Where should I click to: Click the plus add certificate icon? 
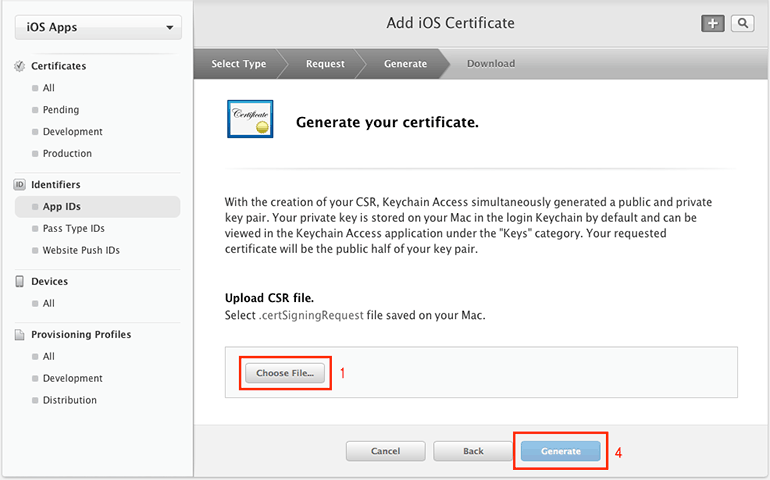(x=712, y=23)
